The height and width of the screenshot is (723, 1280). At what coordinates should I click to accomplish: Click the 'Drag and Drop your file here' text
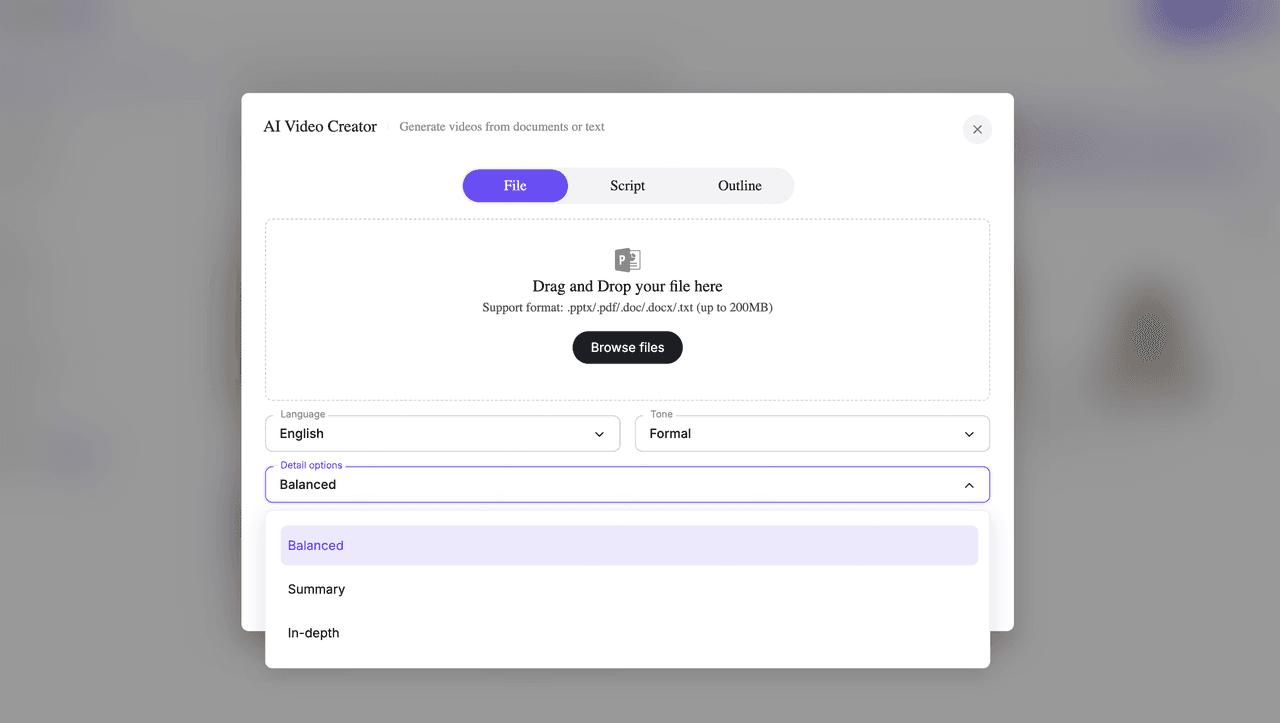627,286
